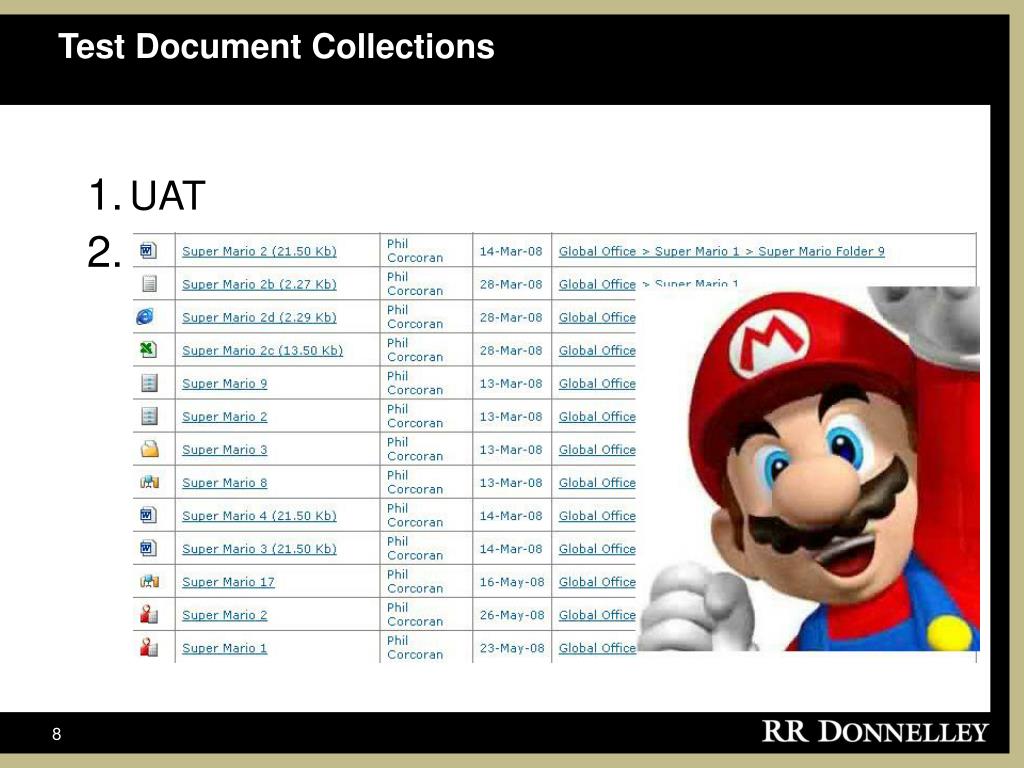
Task: Follow Global Office link in Super Mario 9 row
Action: pyautogui.click(x=597, y=383)
